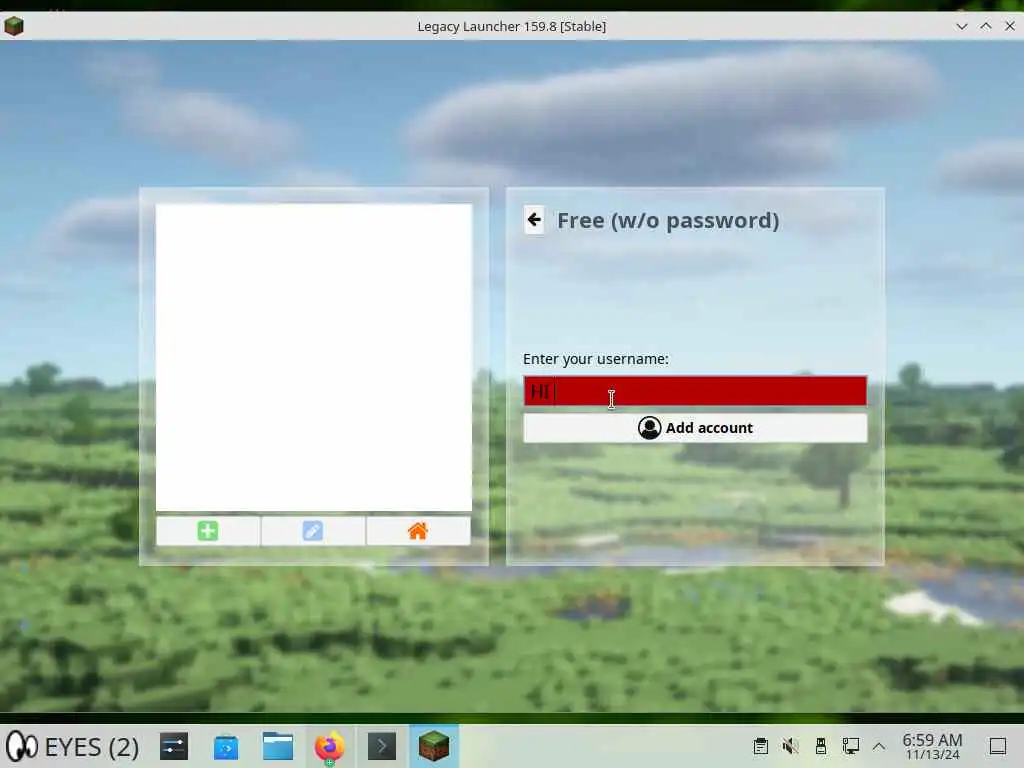Screen dimensions: 1024x768
Task: Close the Legacy Launcher window
Action: tap(1010, 26)
